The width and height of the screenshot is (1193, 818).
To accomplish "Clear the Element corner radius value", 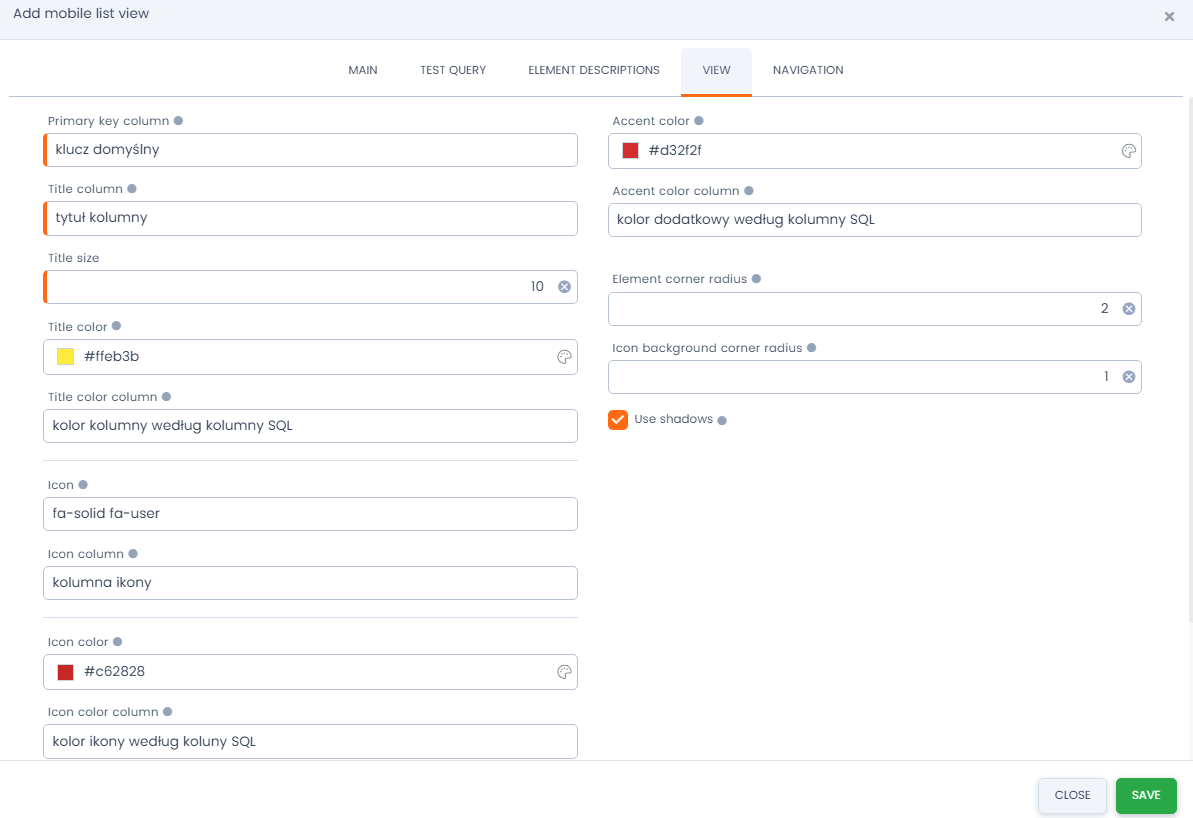I will click(x=1128, y=309).
